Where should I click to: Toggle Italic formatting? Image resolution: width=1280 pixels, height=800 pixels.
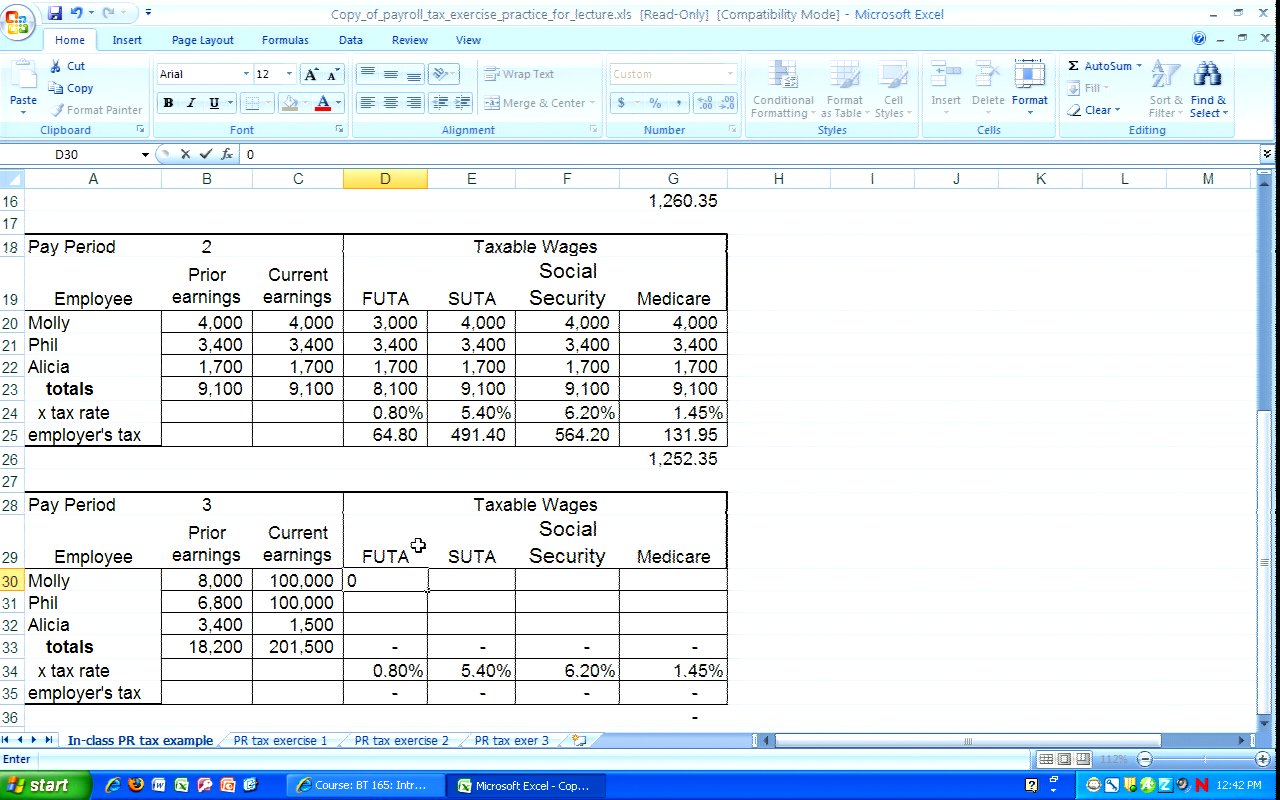(191, 103)
